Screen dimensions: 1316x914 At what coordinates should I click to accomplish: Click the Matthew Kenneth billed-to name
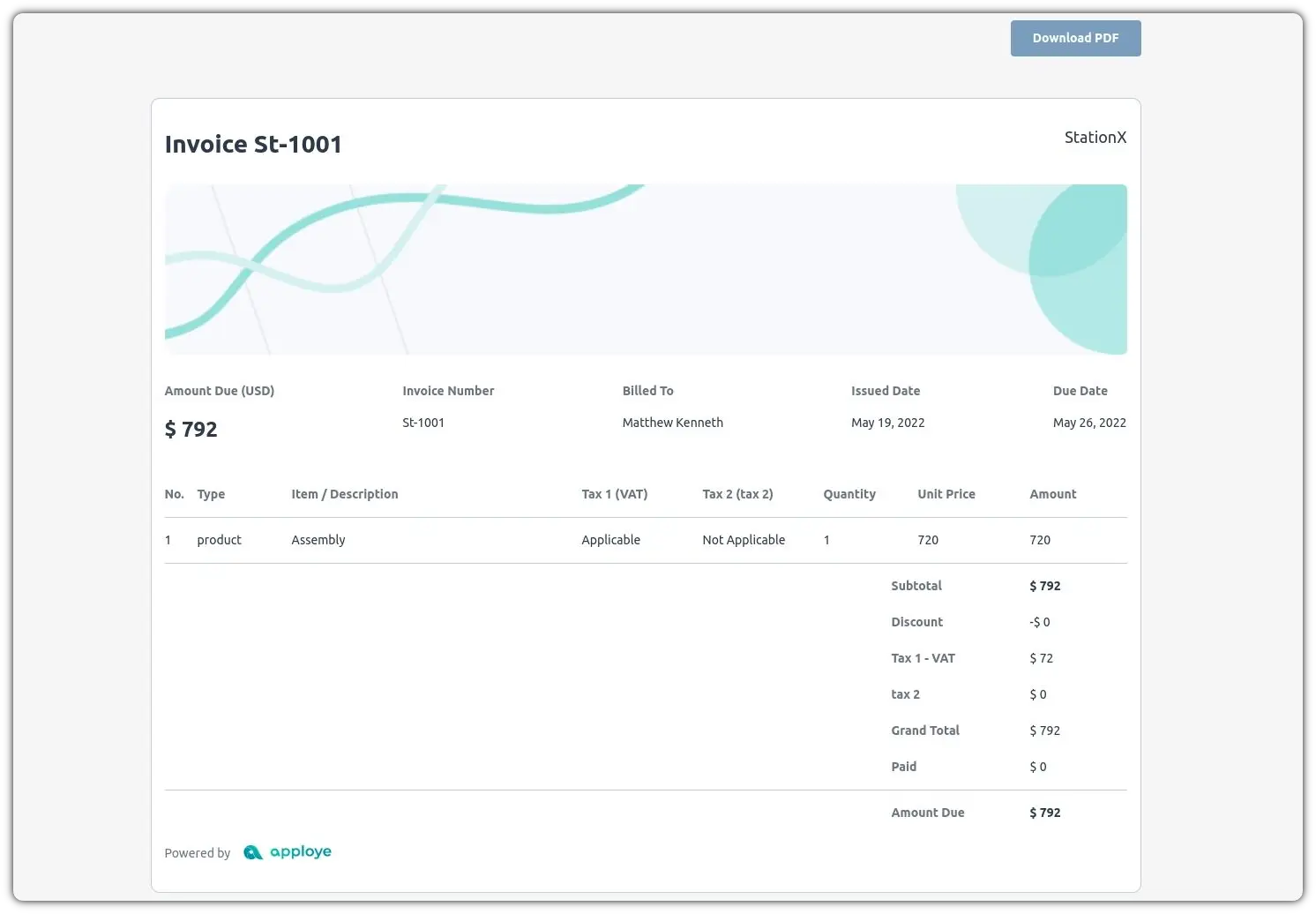(x=672, y=423)
